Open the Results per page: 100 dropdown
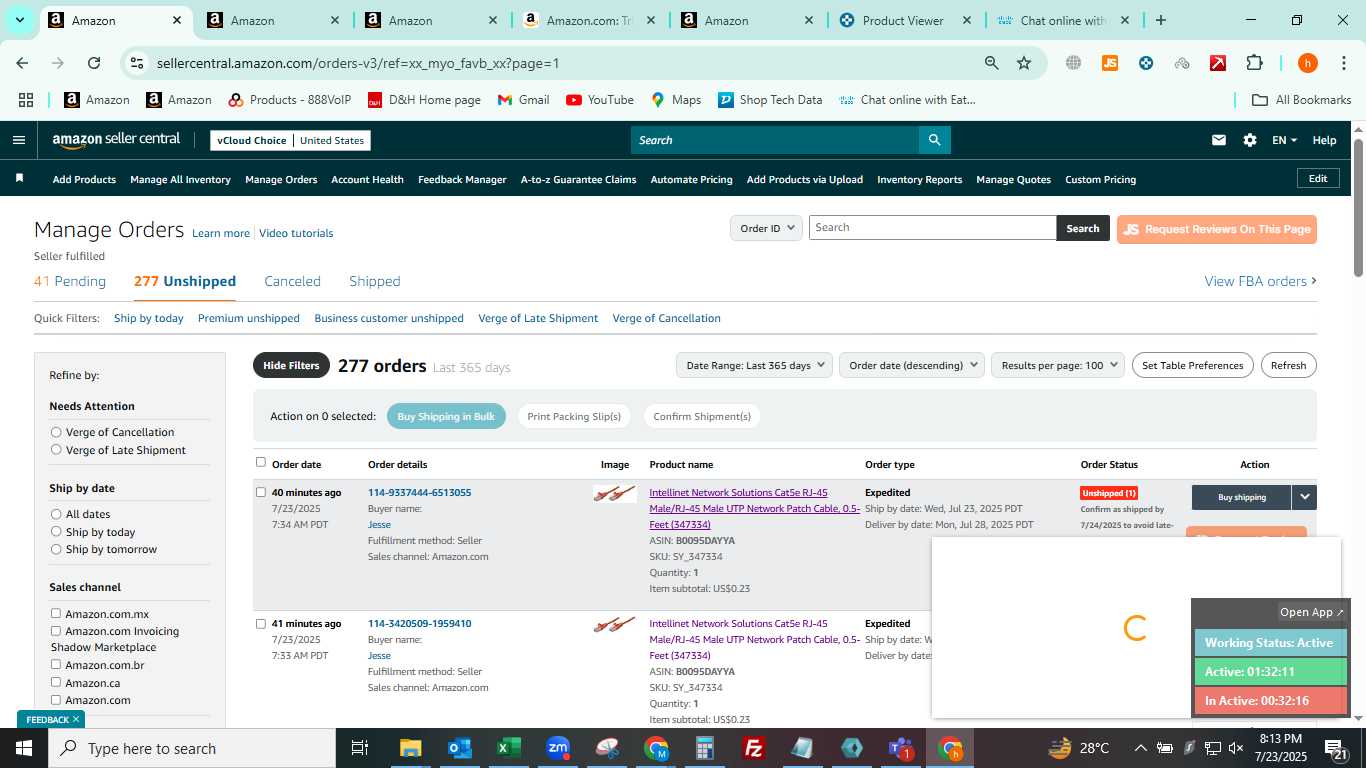Image resolution: width=1366 pixels, height=768 pixels. point(1058,365)
